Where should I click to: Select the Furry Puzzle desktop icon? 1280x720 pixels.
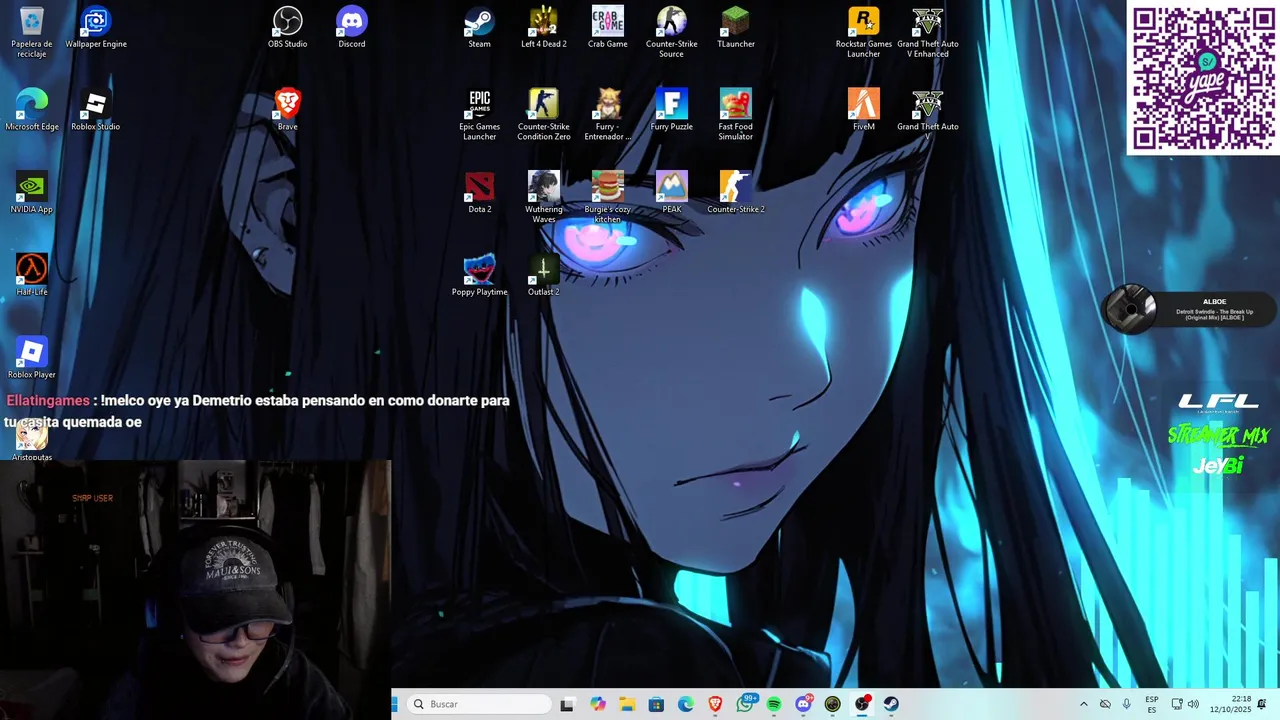click(672, 110)
